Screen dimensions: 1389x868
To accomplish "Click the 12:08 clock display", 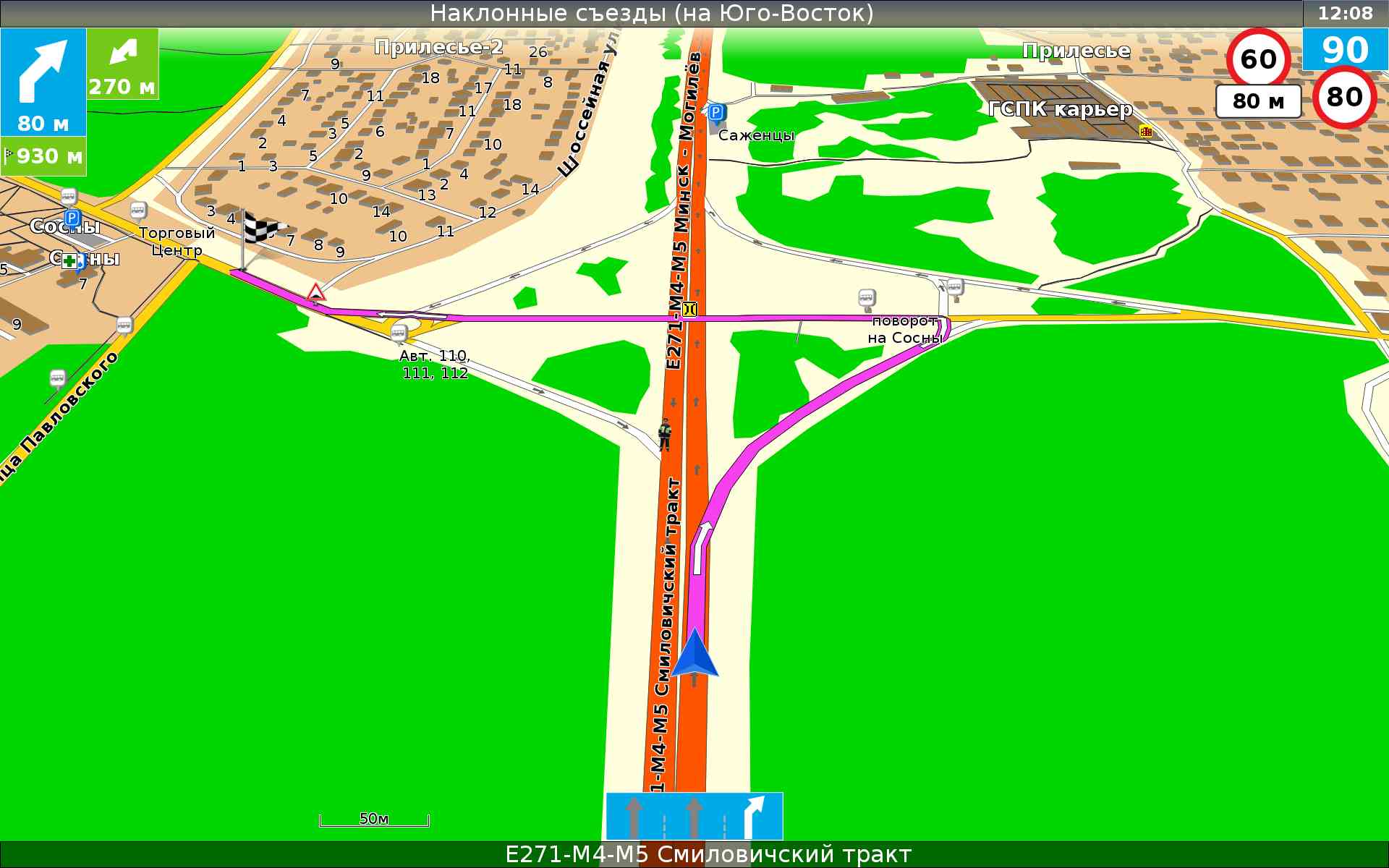I will click(x=1345, y=13).
